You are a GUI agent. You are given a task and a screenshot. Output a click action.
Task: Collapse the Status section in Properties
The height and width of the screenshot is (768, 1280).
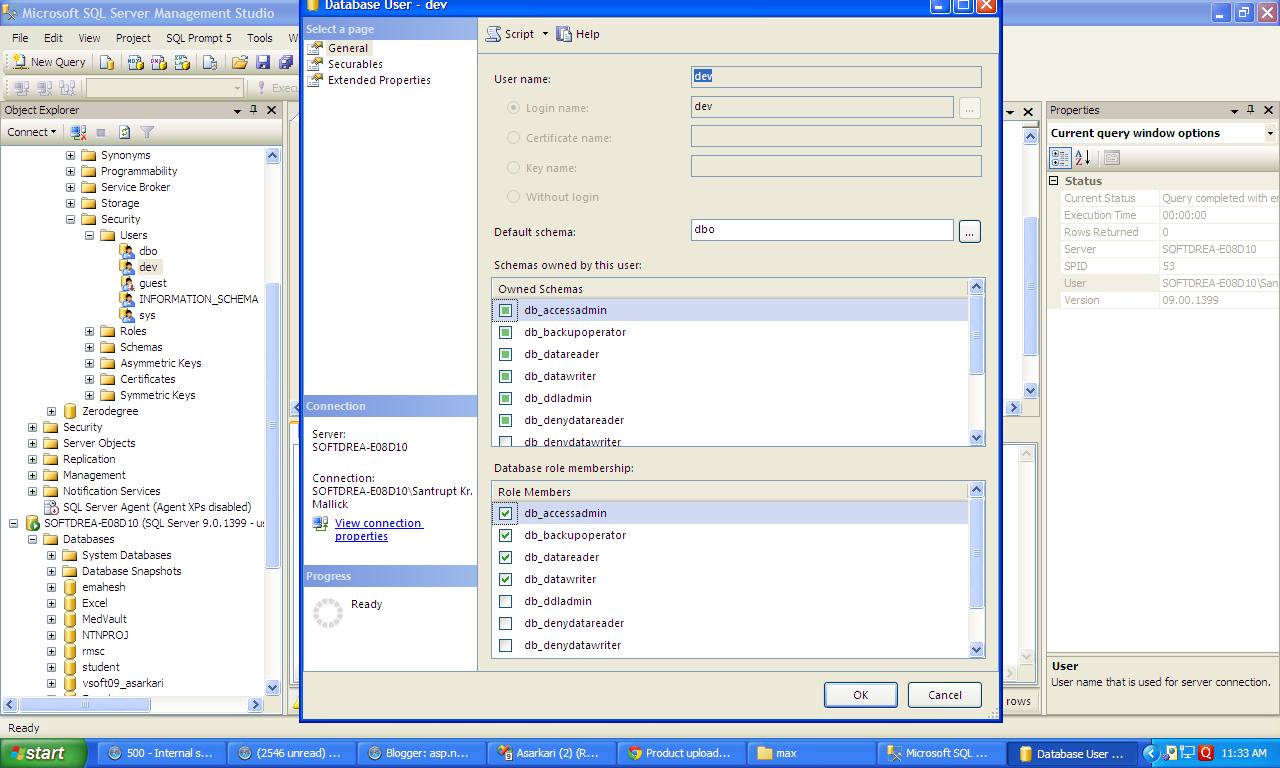pyautogui.click(x=1053, y=181)
